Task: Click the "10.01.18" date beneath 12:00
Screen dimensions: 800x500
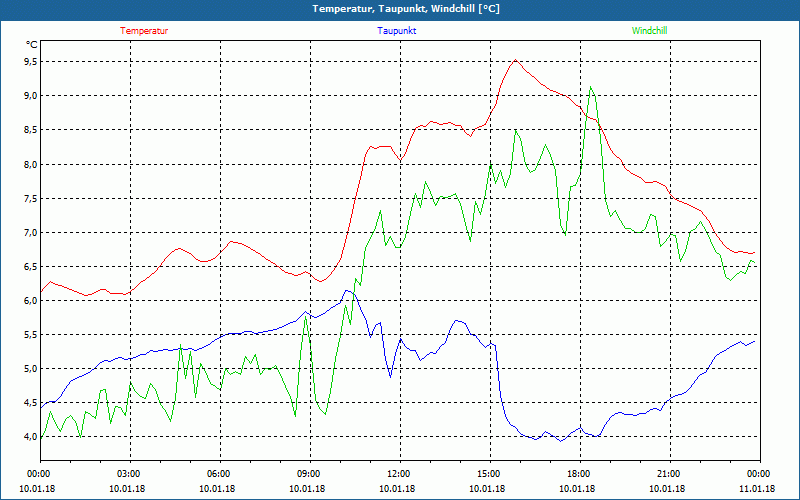Action: [397, 489]
